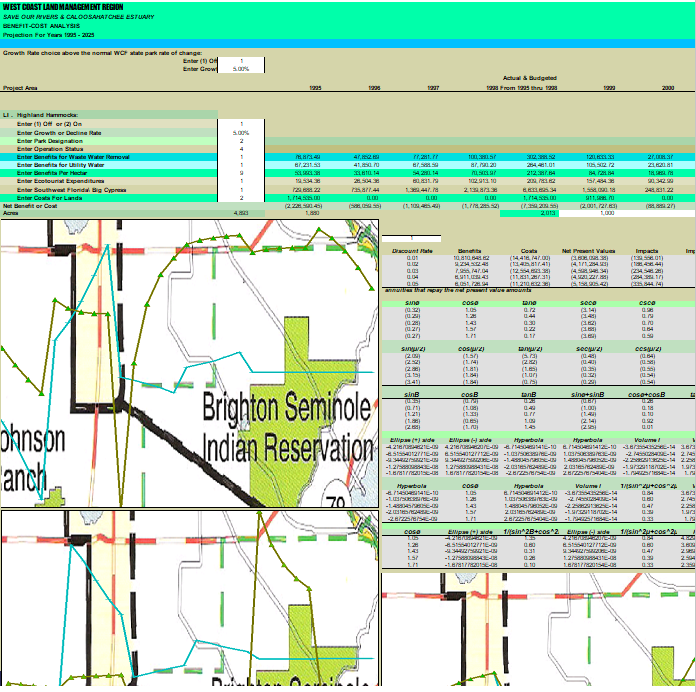Click the top Enter Growth 5.00% cell
This screenshot has width=696, height=692.
pos(240,70)
